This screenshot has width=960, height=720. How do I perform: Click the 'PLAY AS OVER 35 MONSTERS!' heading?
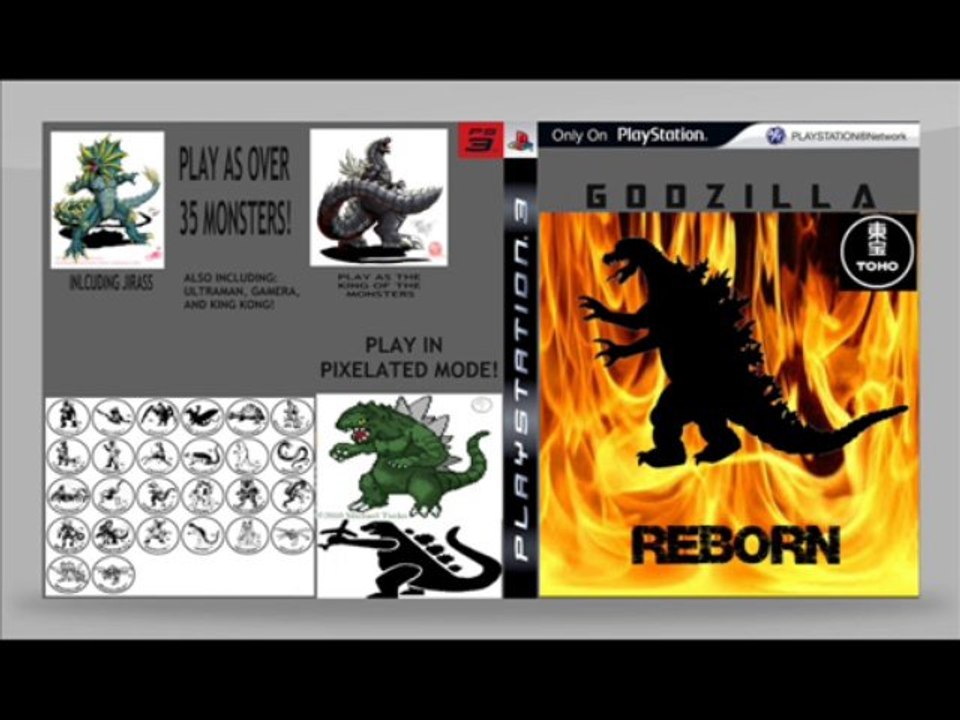click(234, 191)
